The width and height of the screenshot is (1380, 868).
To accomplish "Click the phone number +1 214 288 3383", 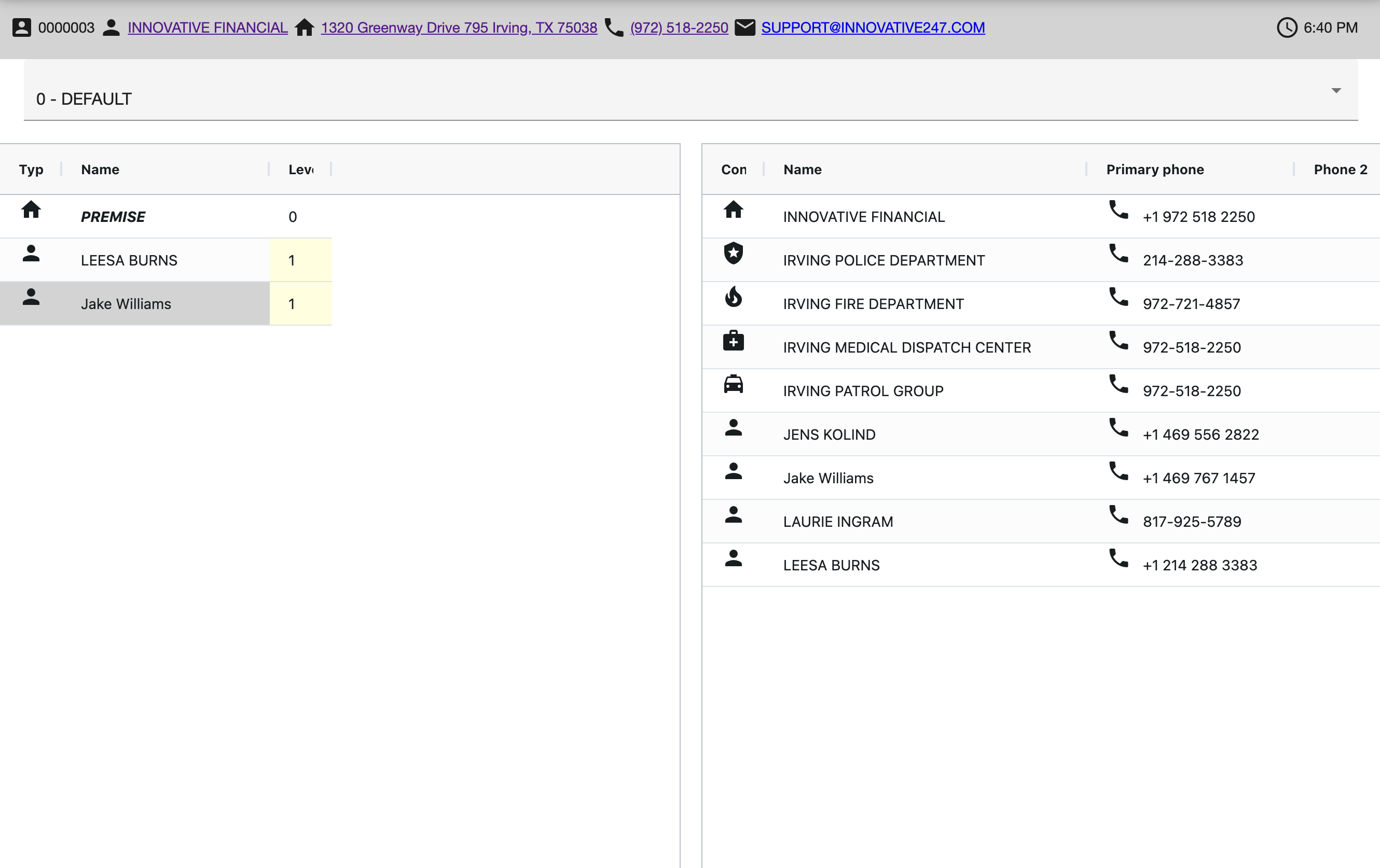I will tap(1200, 565).
